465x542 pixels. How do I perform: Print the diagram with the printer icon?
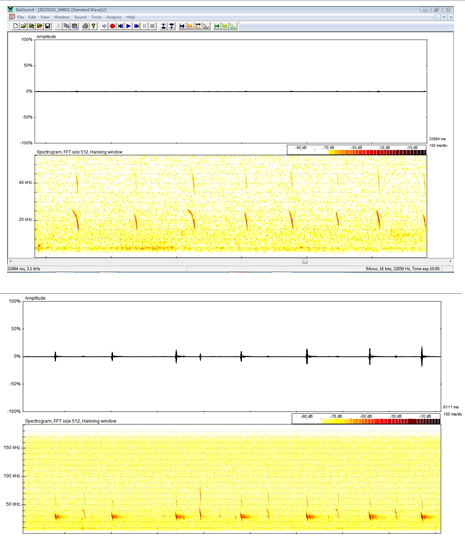85,26
